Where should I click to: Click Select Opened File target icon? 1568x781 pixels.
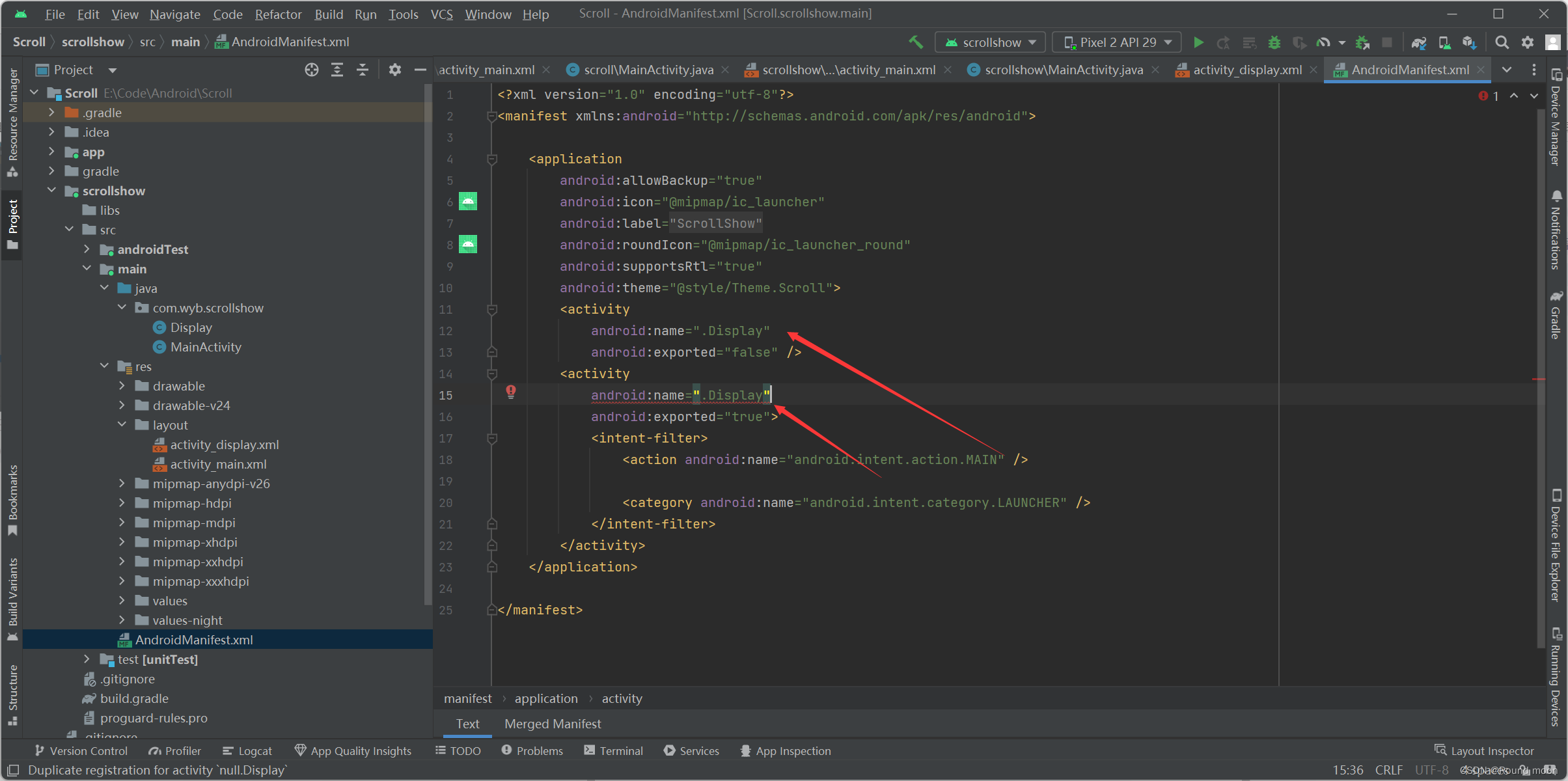tap(312, 70)
